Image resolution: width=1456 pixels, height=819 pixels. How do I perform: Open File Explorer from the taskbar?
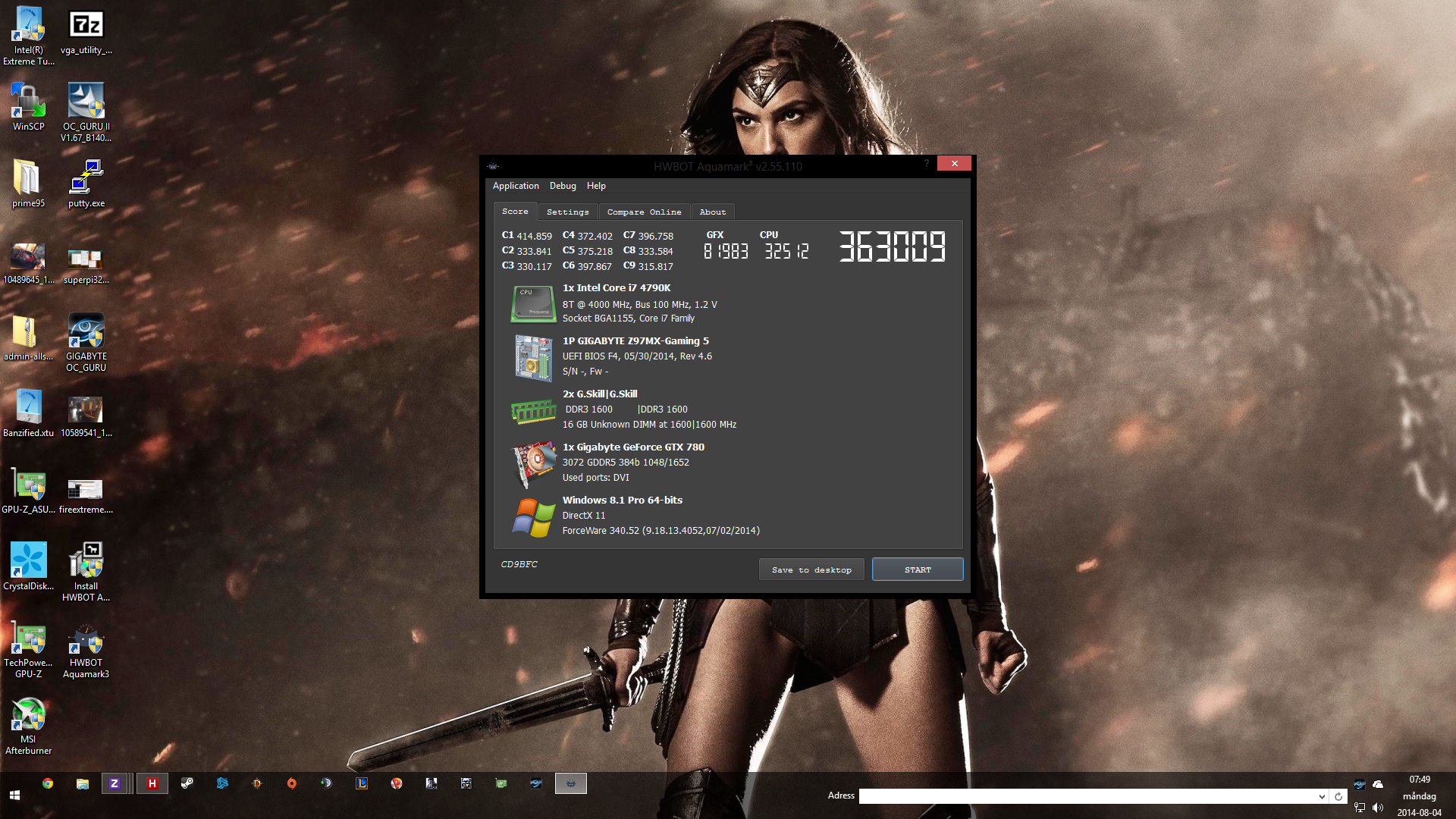[83, 783]
